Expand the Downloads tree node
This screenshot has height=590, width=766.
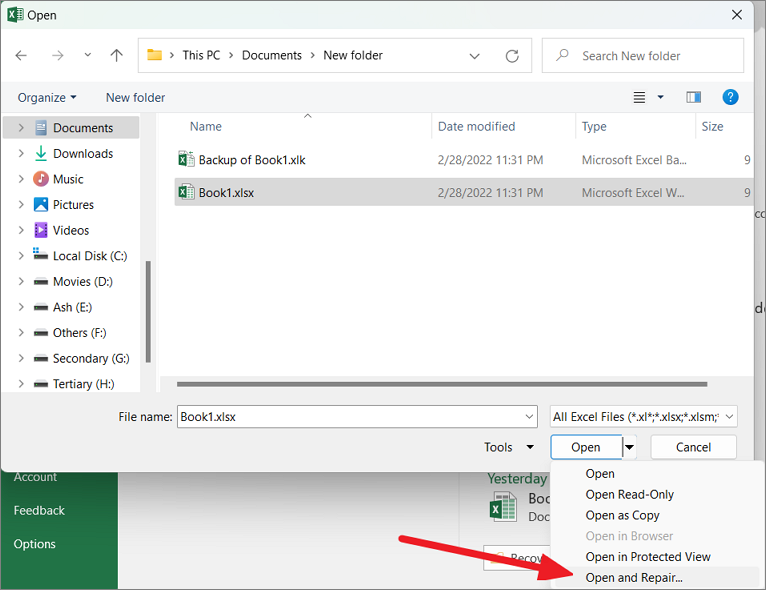point(21,153)
